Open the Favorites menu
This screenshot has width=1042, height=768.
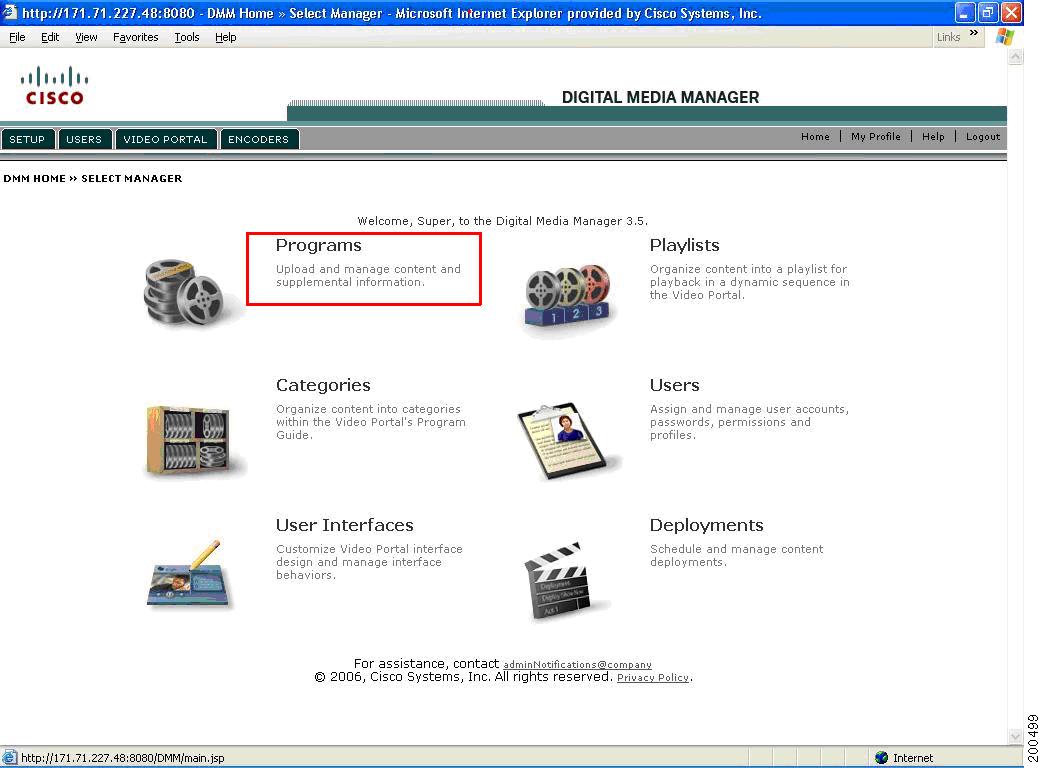[x=136, y=37]
